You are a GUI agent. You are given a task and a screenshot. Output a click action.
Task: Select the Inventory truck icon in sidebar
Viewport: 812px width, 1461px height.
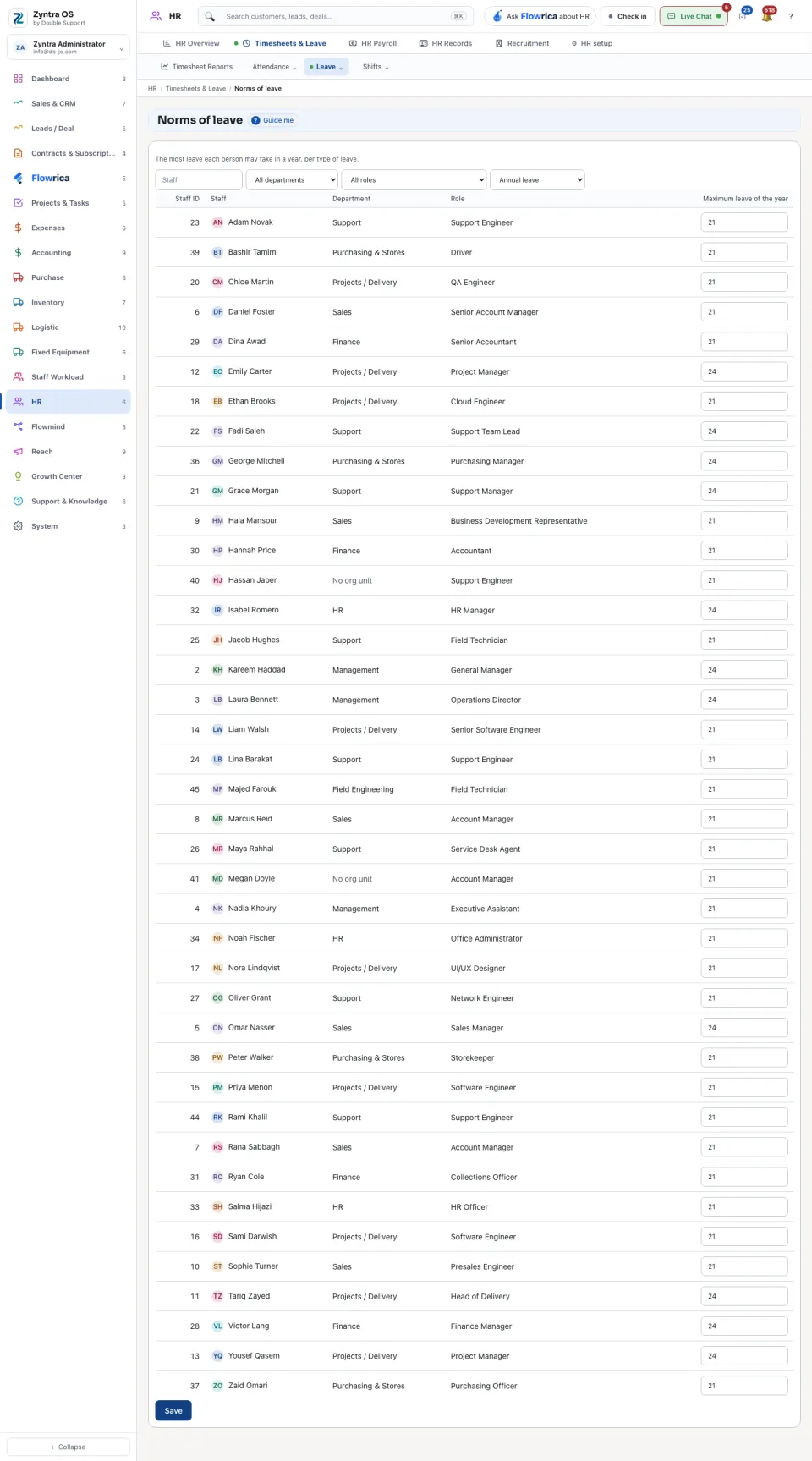tap(18, 302)
